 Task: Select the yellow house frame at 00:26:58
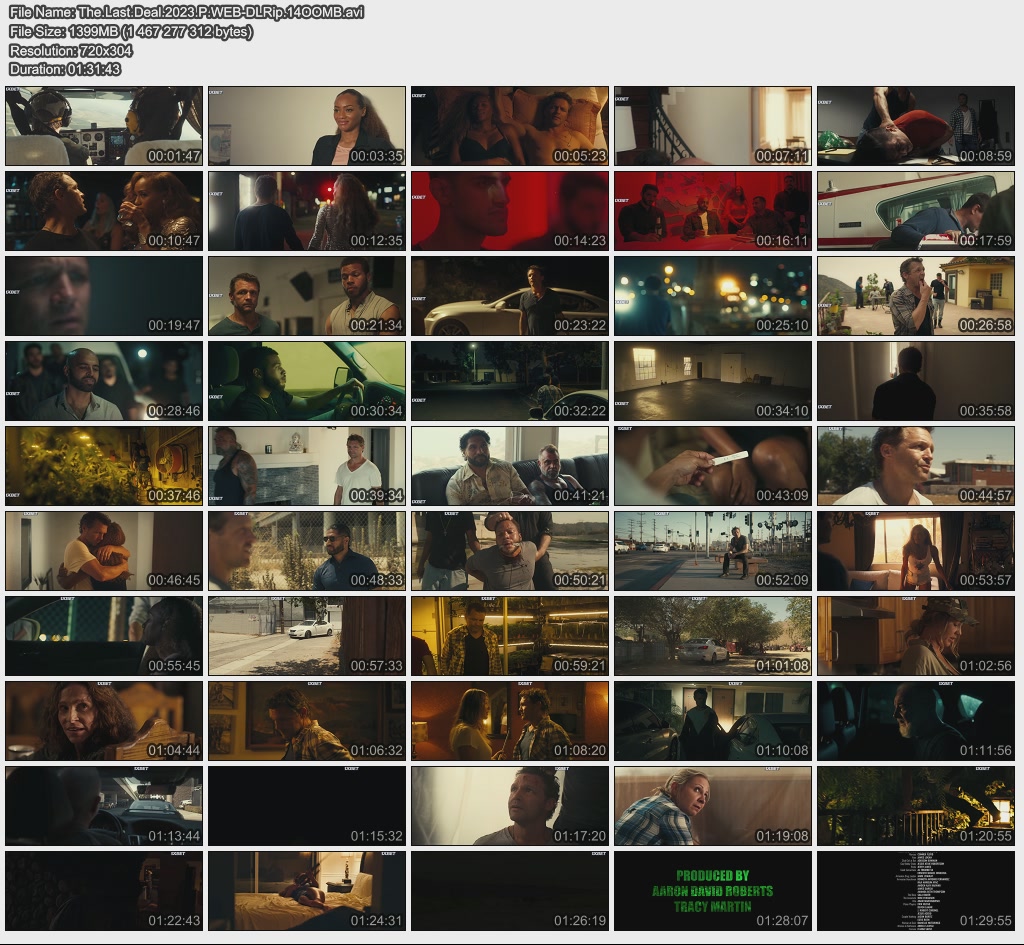click(916, 296)
